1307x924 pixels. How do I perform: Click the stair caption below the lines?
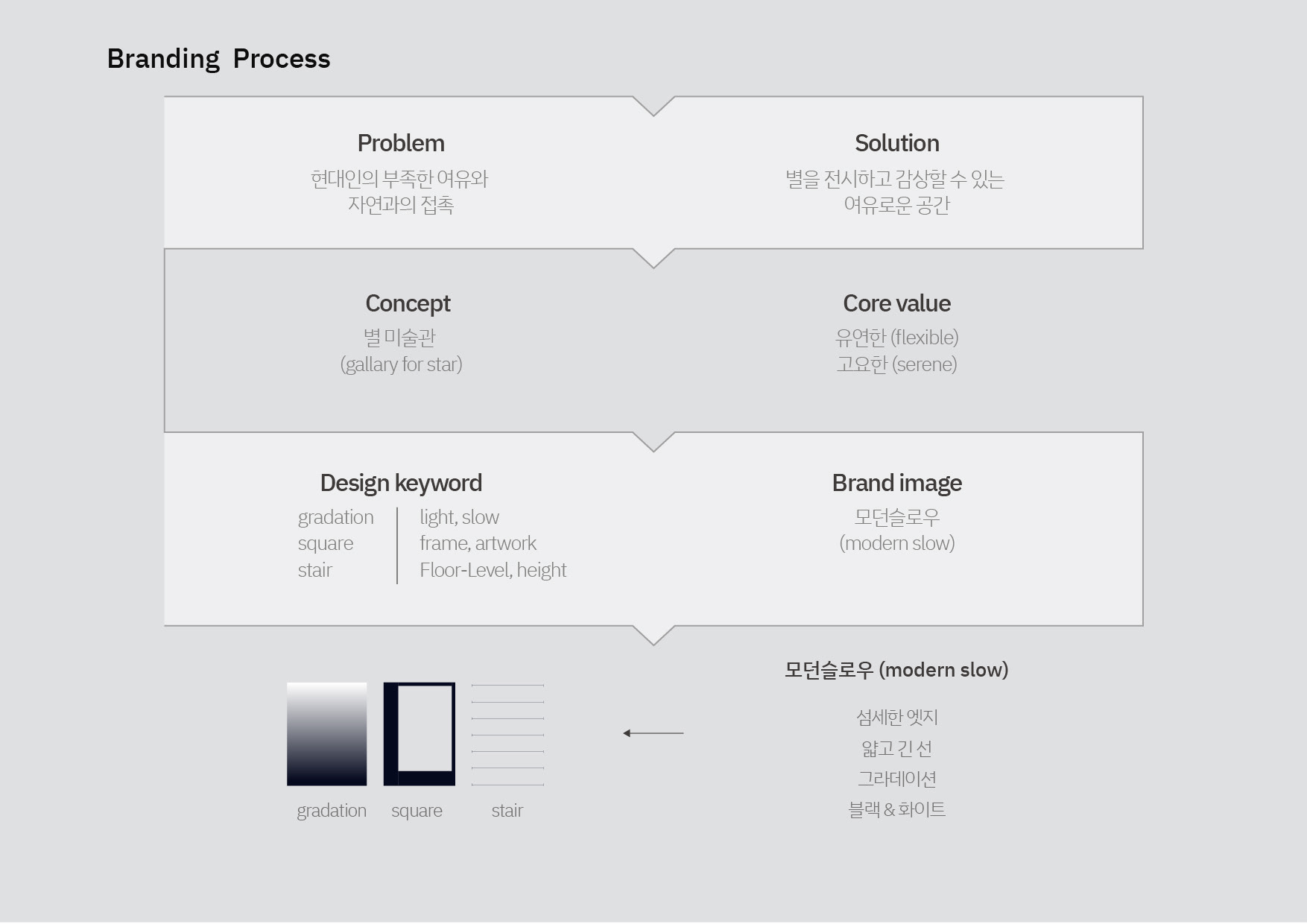[x=507, y=811]
